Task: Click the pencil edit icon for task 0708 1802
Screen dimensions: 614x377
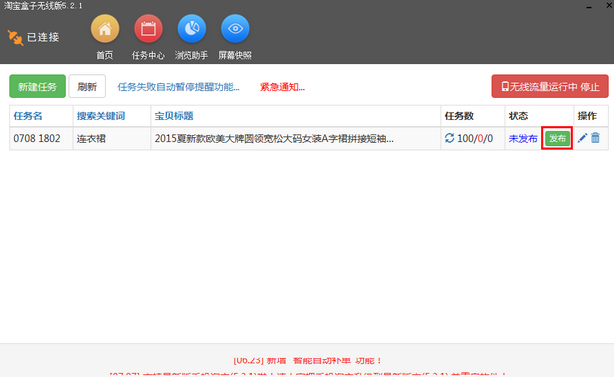Action: coord(582,138)
